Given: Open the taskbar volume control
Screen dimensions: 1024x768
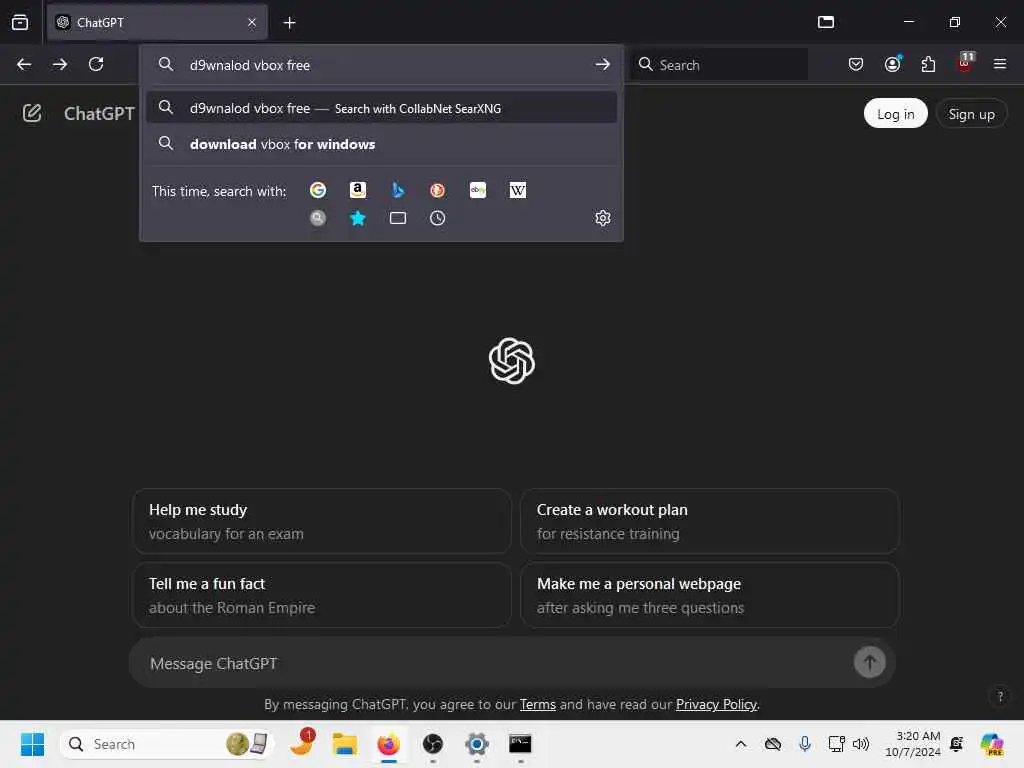Looking at the screenshot, I should [861, 743].
